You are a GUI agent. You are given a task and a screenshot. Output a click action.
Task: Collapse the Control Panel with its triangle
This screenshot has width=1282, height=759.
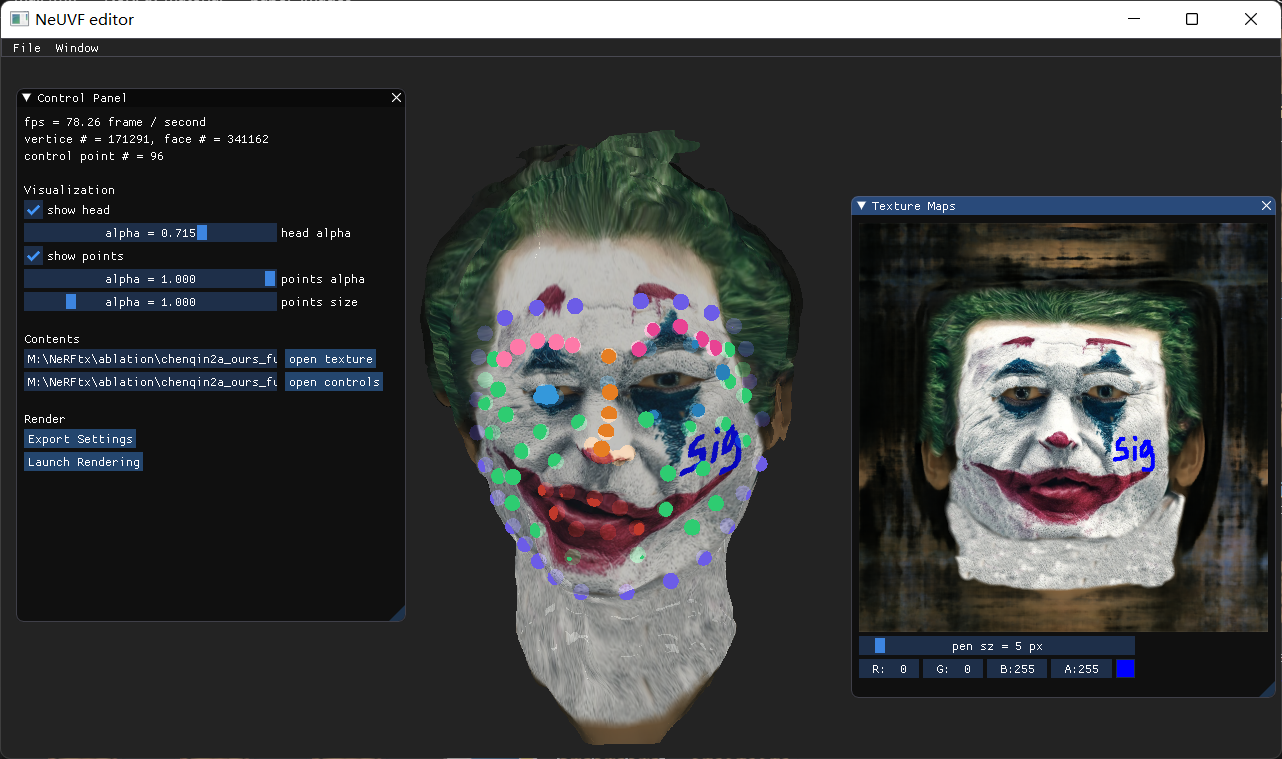point(27,98)
